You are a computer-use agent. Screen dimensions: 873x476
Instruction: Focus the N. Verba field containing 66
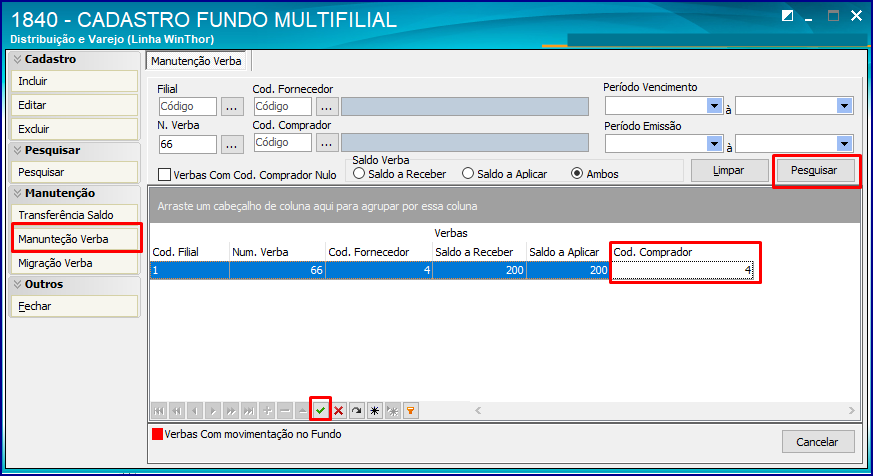tap(188, 145)
